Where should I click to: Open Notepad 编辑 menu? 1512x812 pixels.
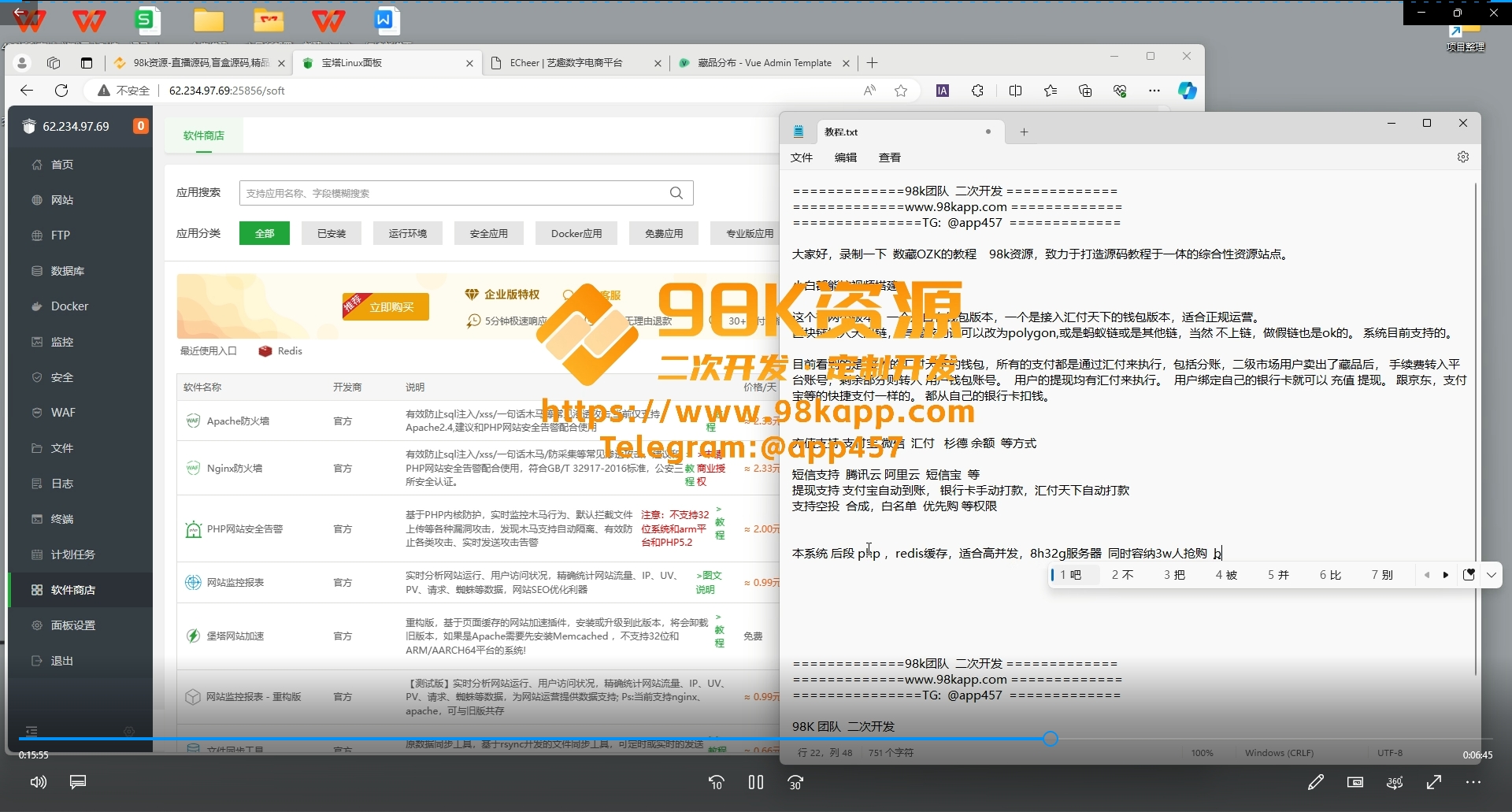tap(846, 158)
